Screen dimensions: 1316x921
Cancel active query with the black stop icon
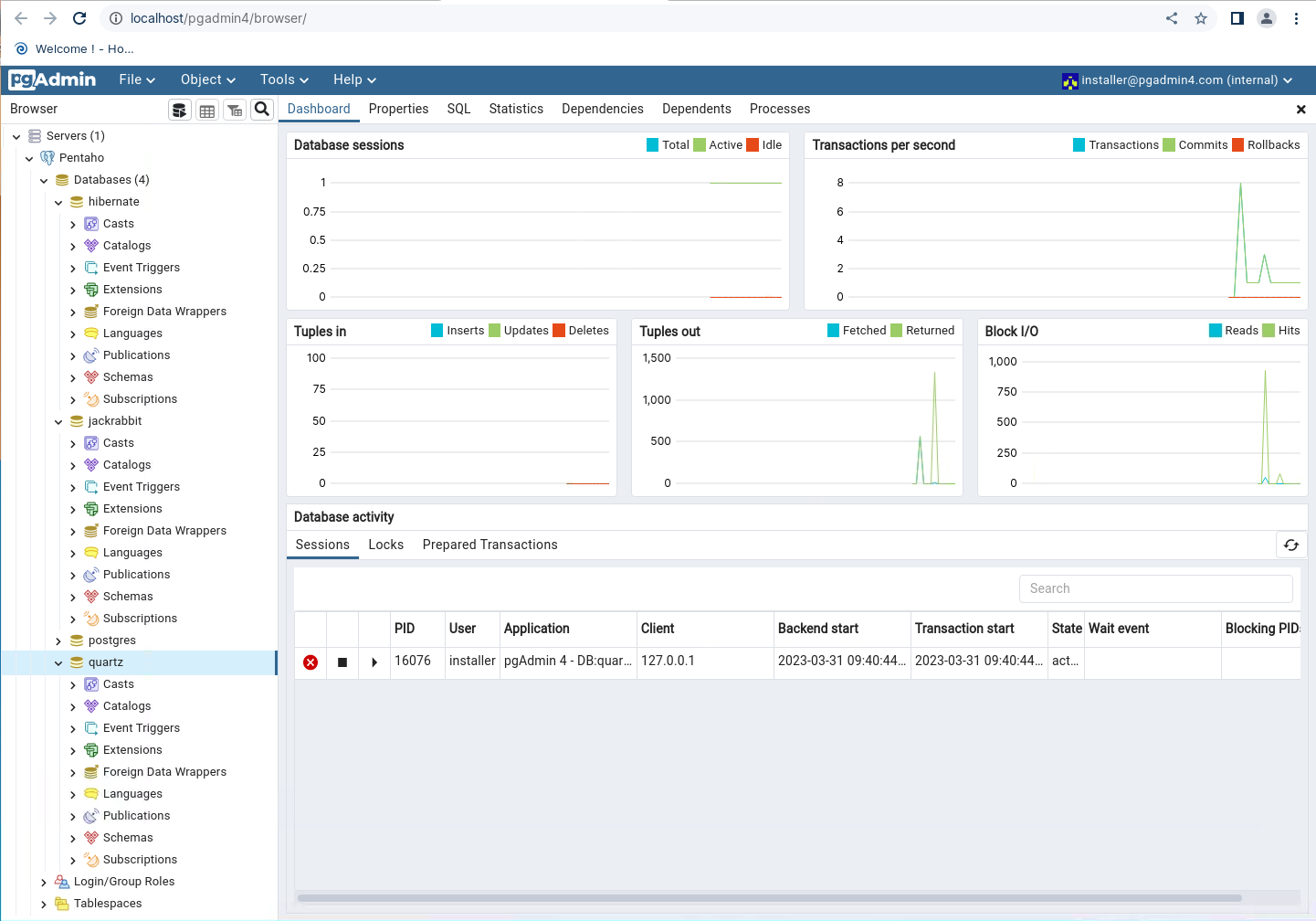pyautogui.click(x=342, y=662)
